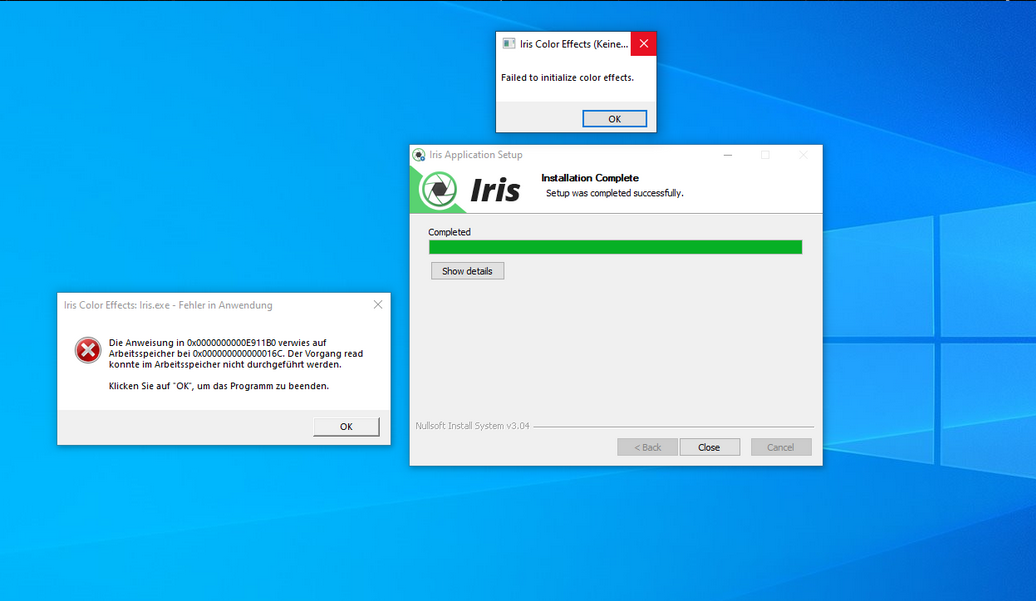The image size is (1036, 601).
Task: Close the Iris Color Effects (Keine...) dialog
Action: pos(644,44)
